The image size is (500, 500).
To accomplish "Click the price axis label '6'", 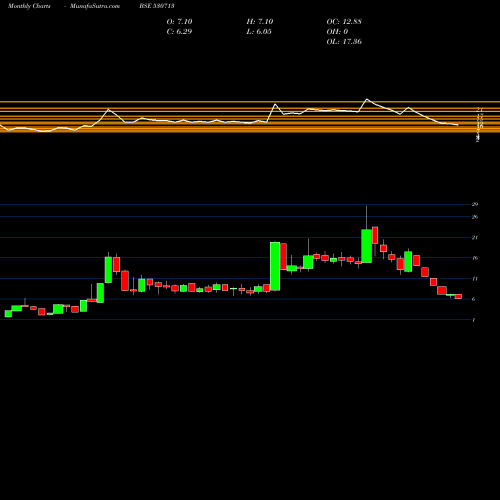I will click(x=474, y=299).
